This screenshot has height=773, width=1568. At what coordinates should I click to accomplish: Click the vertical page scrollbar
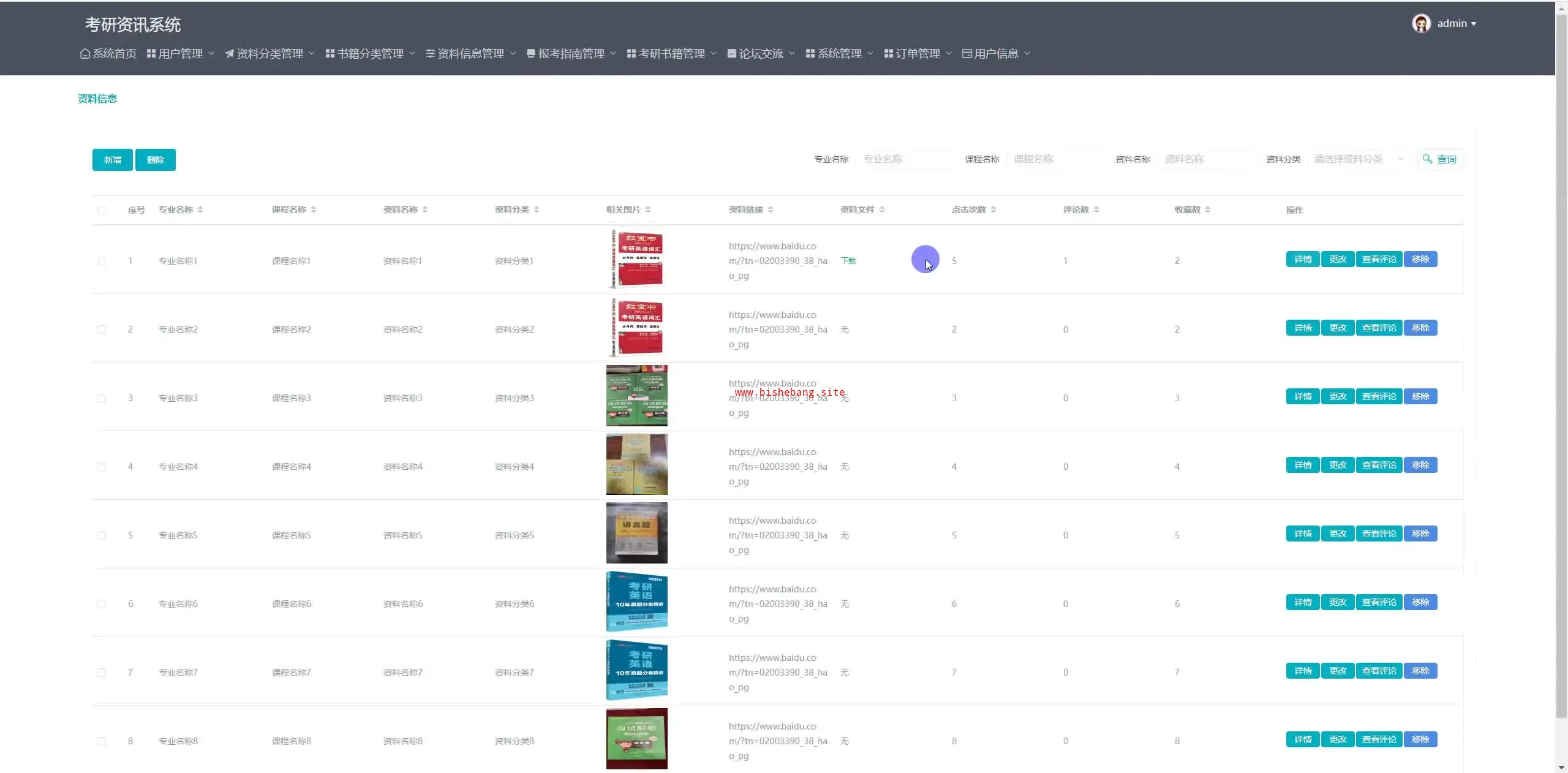point(1561,368)
